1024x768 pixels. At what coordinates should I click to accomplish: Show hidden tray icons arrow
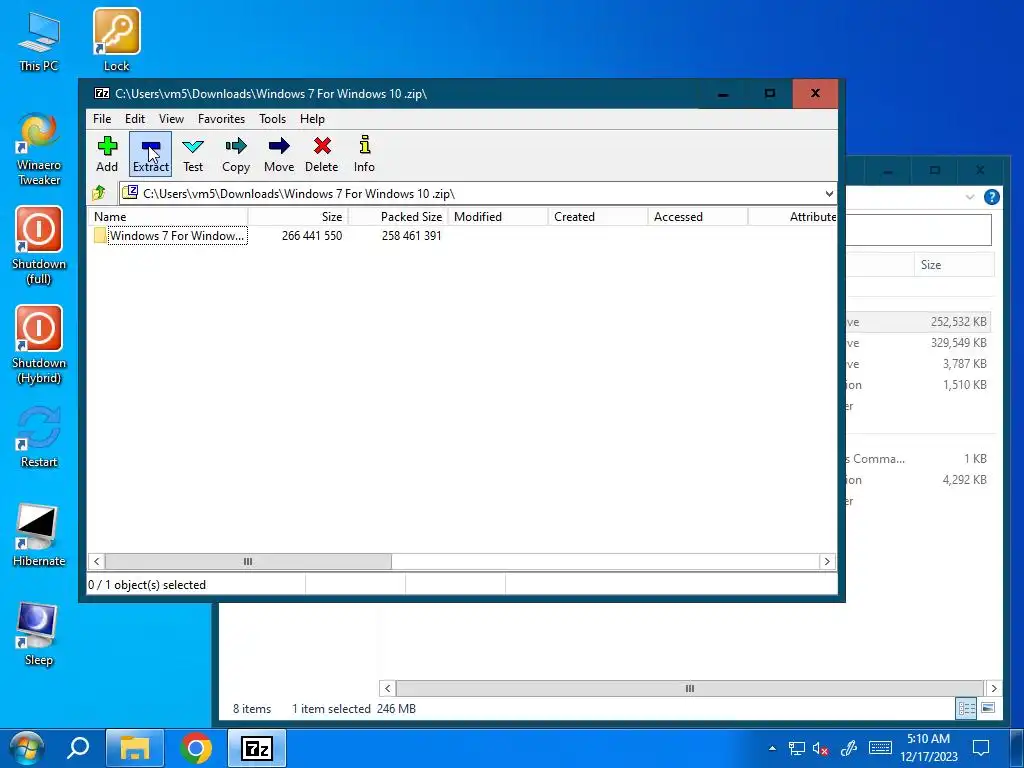(773, 748)
